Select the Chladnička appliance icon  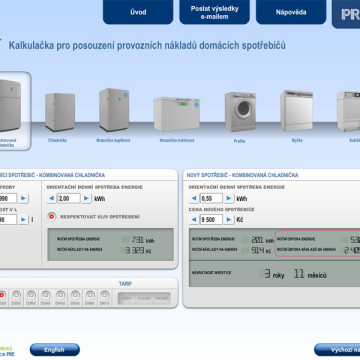pos(59,112)
